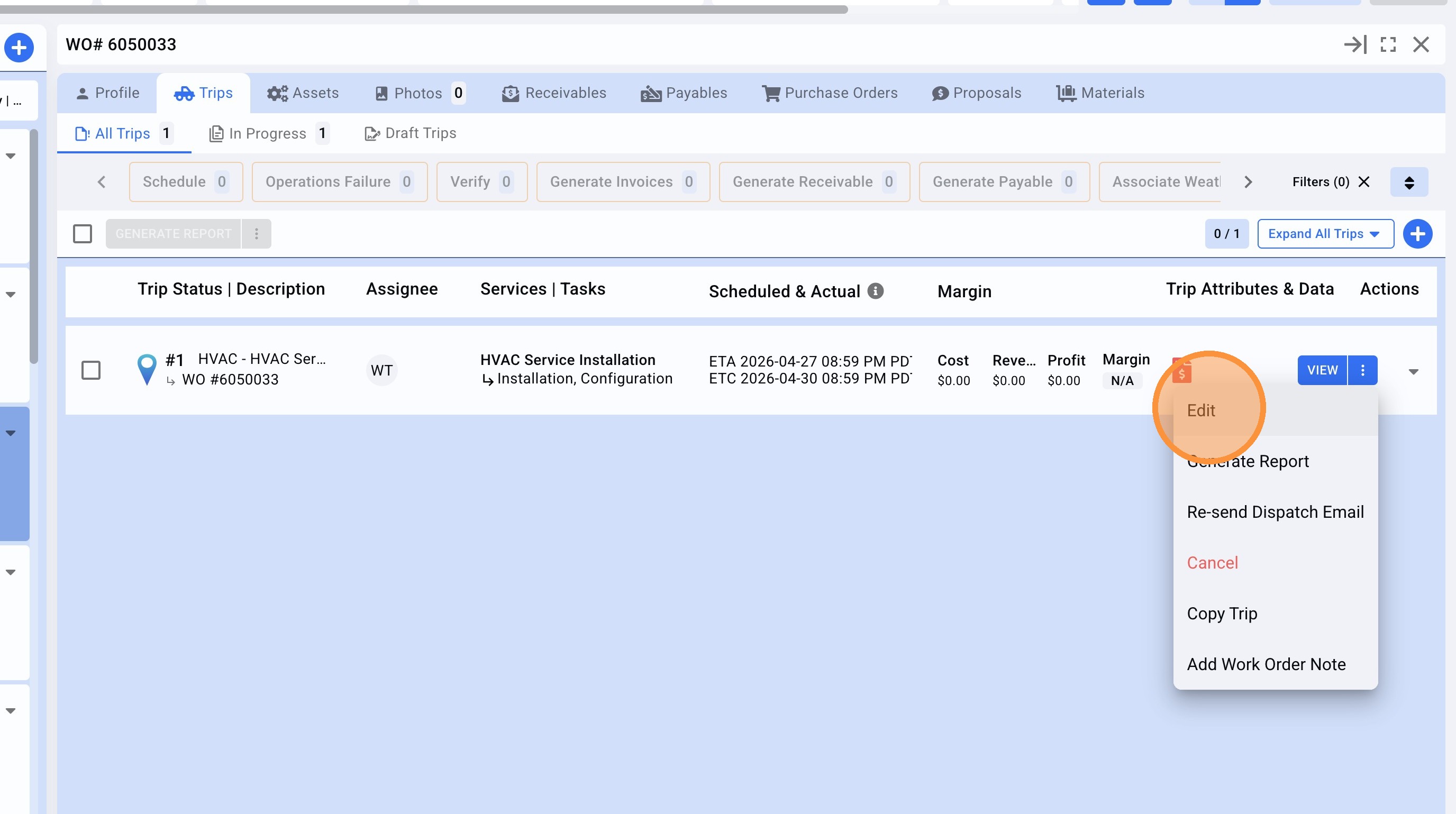This screenshot has height=814, width=1456.
Task: Open three-dot menu beside Generate Report
Action: [257, 234]
